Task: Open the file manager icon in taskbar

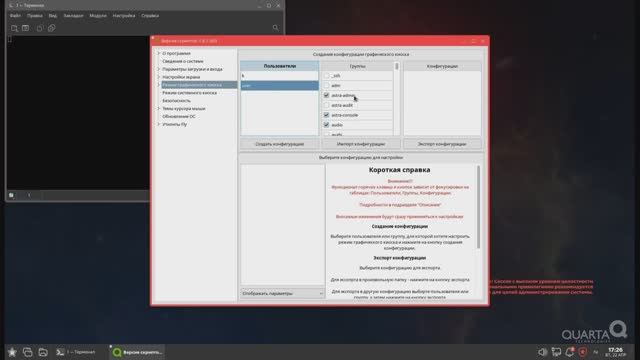Action: 43,352
